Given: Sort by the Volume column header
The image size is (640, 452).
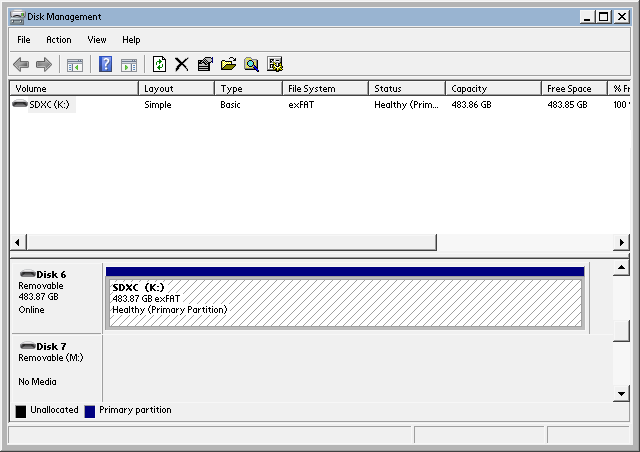Looking at the screenshot, I should 74,88.
